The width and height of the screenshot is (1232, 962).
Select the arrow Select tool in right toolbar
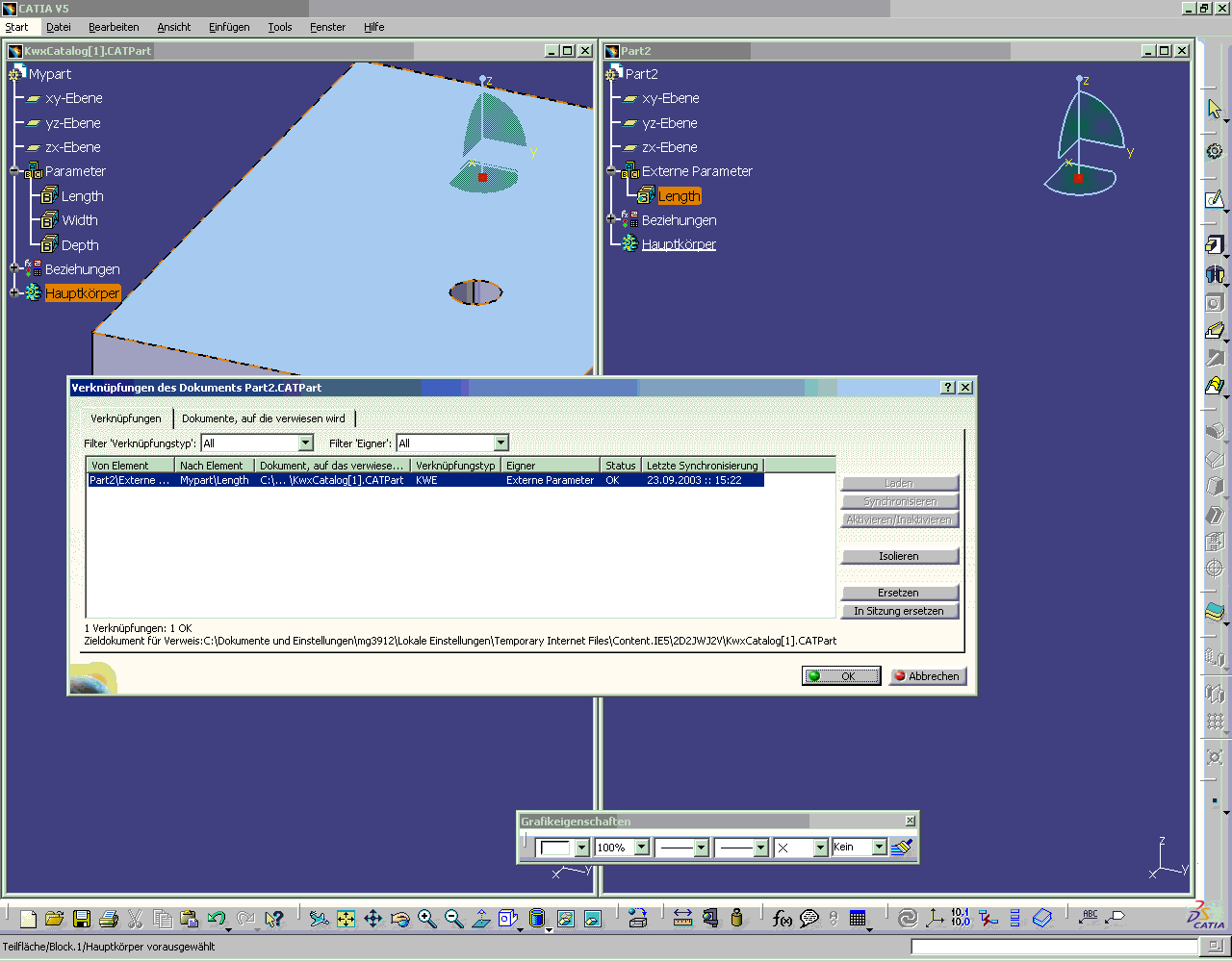click(1215, 109)
